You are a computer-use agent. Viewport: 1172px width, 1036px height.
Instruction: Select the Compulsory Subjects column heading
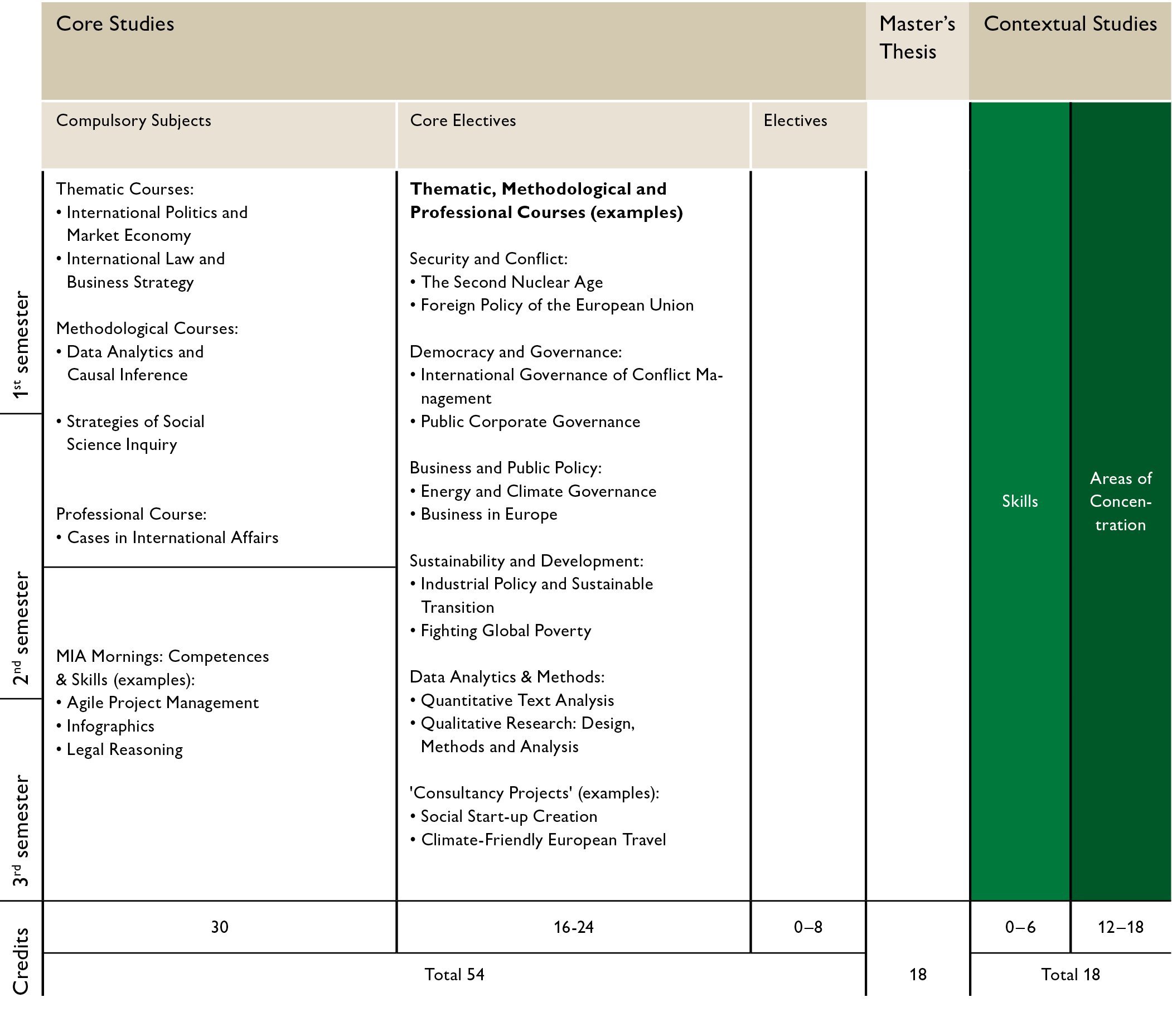coord(133,120)
